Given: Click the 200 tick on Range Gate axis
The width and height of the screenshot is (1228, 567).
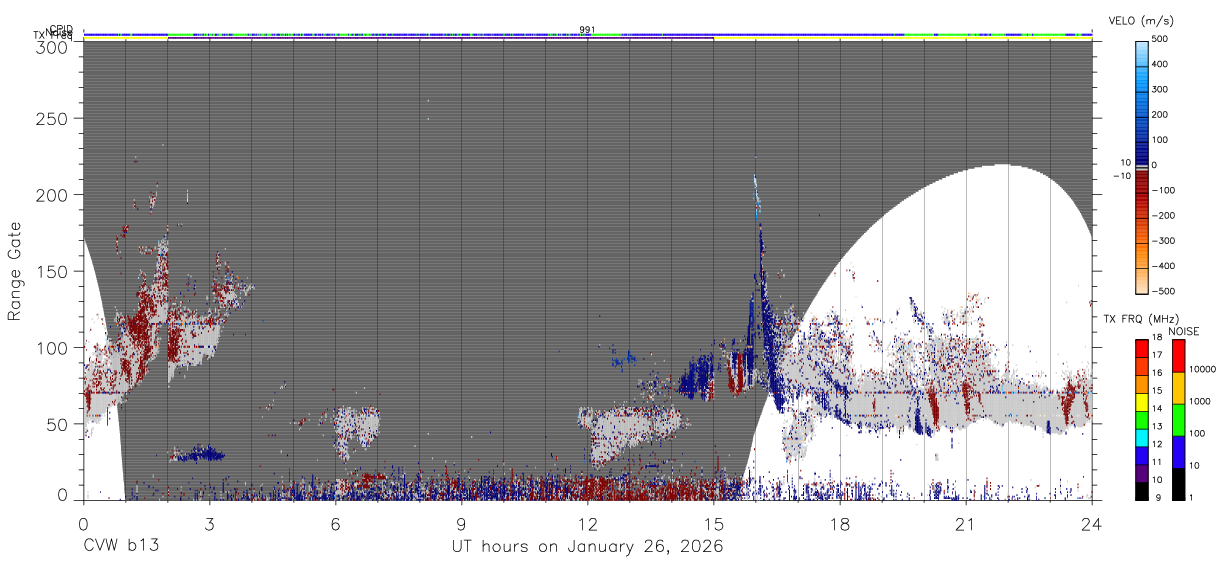Looking at the screenshot, I should (52, 195).
